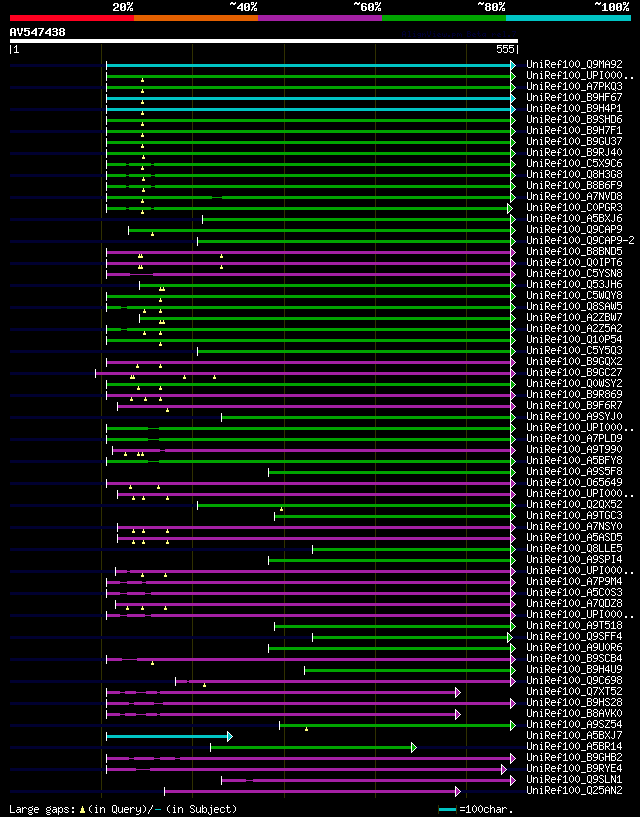640x817 pixels.
Task: Open hit UniRef100_B9H4P1
Action: point(574,108)
